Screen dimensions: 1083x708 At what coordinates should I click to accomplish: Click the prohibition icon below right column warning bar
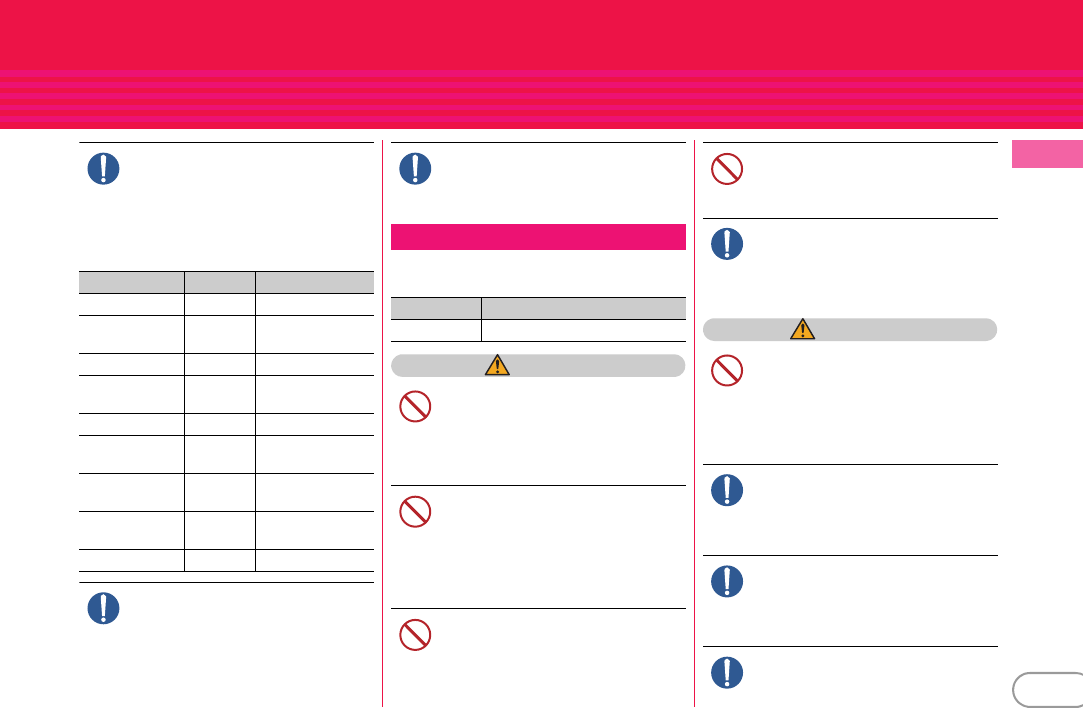point(727,370)
